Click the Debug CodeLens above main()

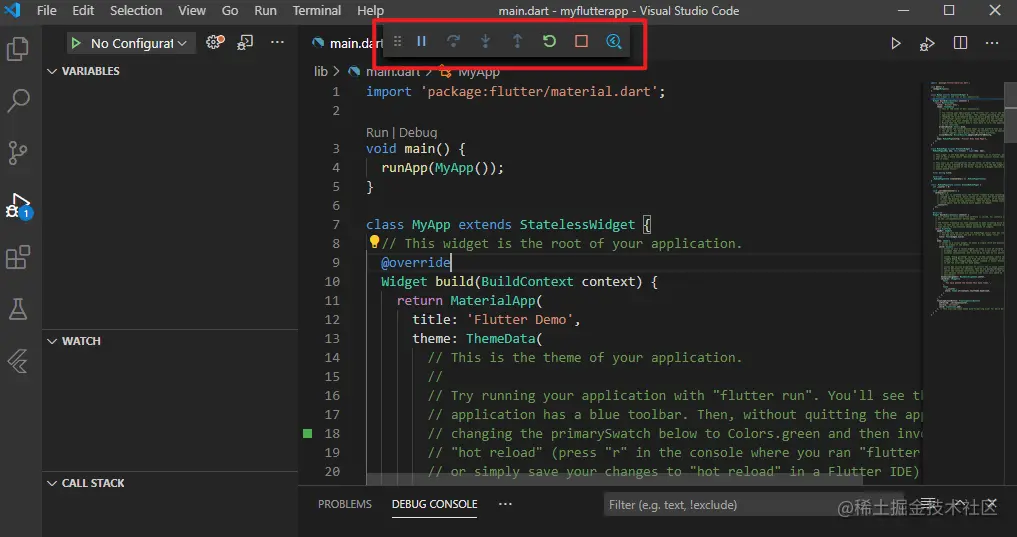click(418, 132)
